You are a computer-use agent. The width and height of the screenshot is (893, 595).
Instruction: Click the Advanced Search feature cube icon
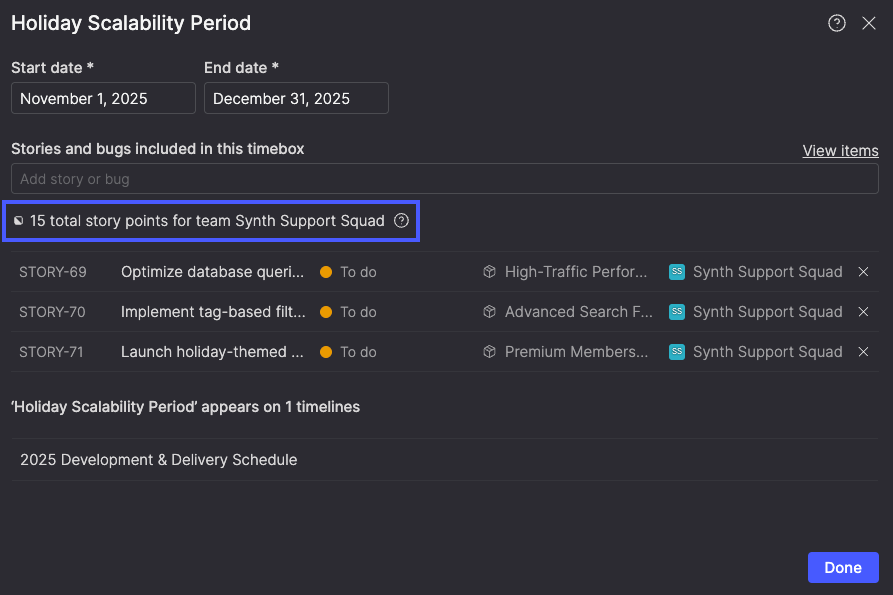(489, 312)
